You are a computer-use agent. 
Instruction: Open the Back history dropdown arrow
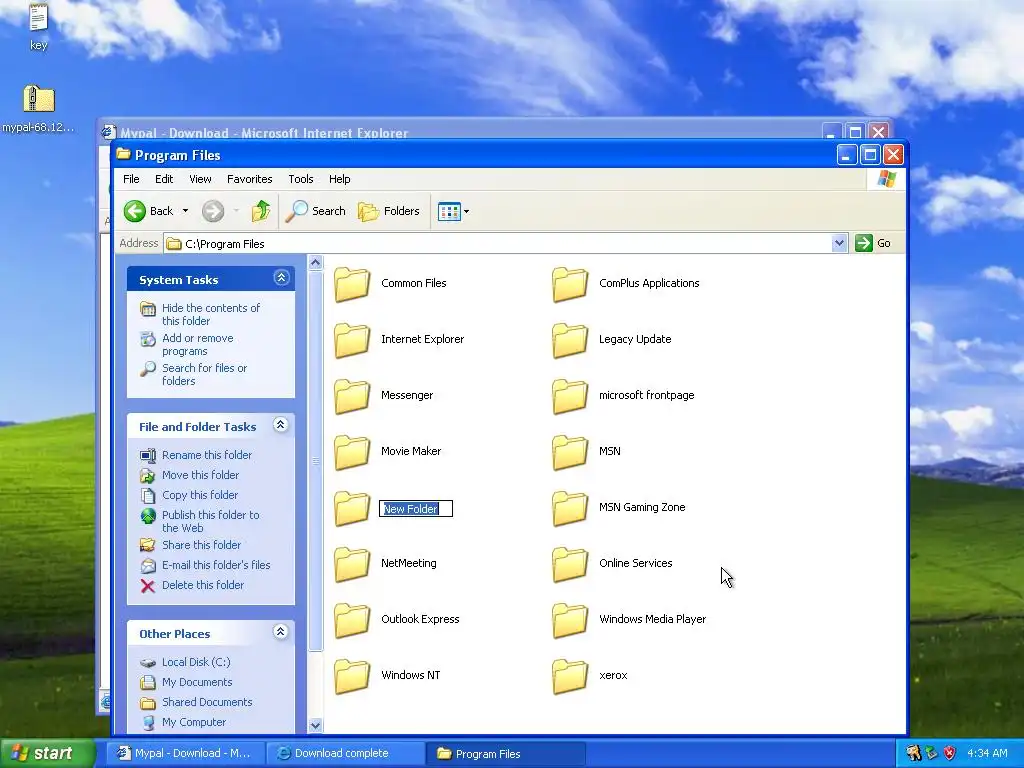[x=185, y=211]
